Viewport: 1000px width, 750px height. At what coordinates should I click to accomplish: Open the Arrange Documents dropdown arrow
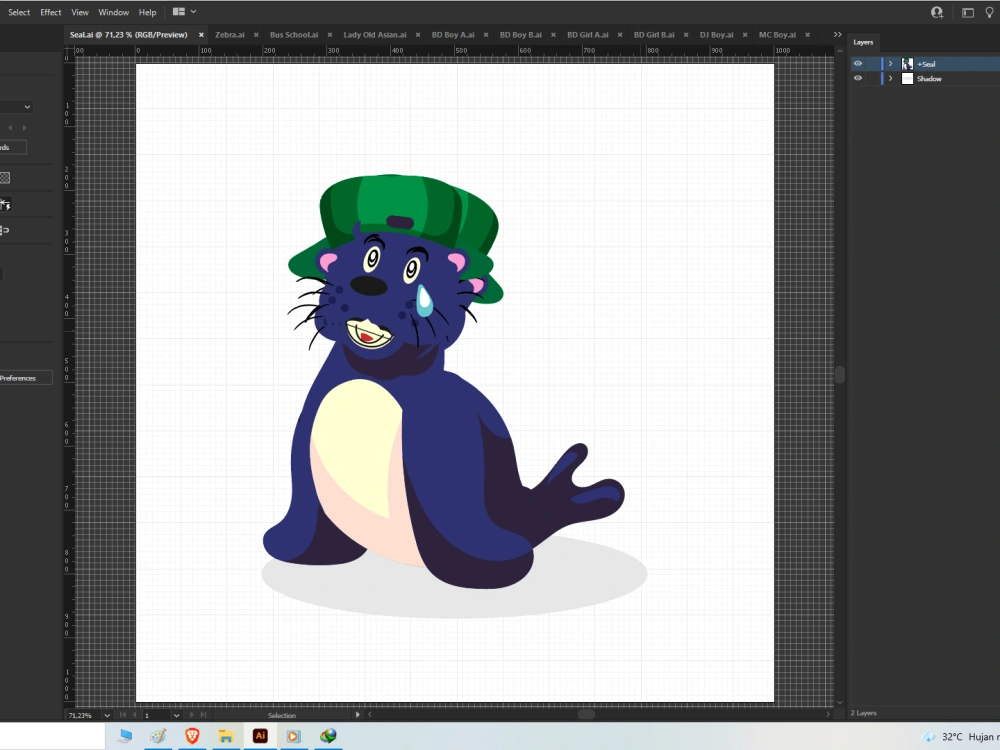click(193, 11)
